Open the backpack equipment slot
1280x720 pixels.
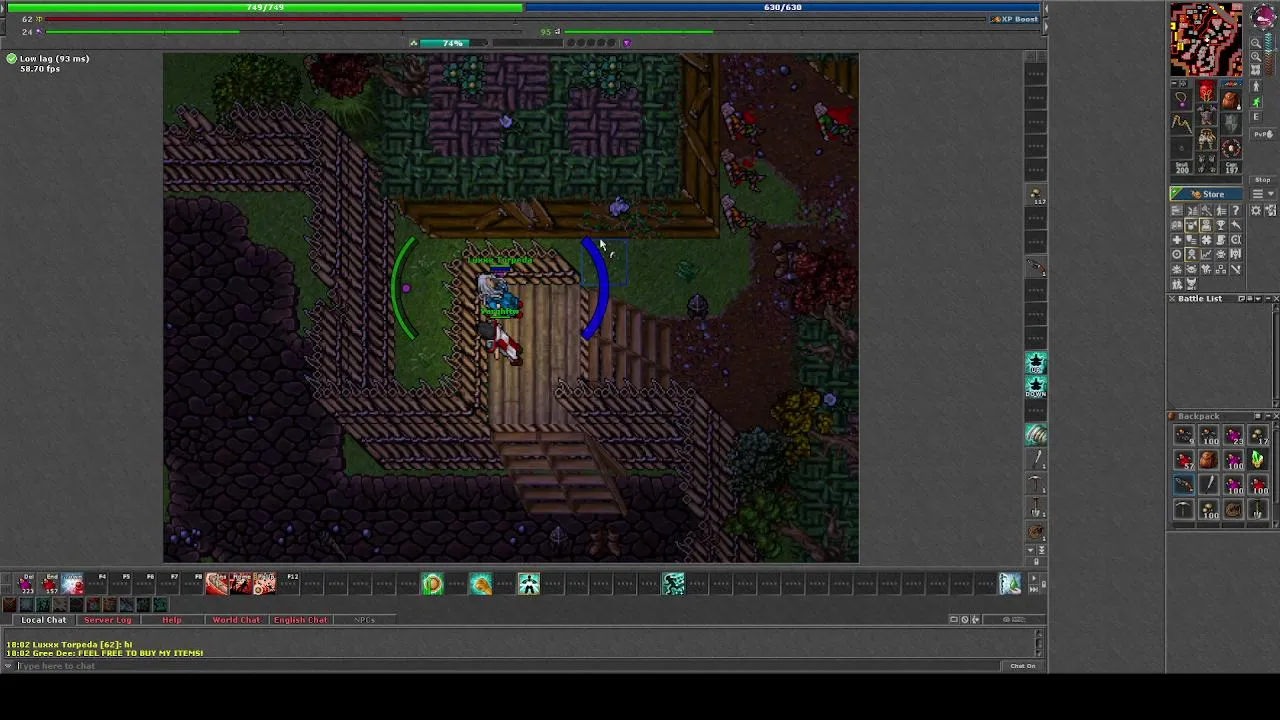[x=1231, y=99]
